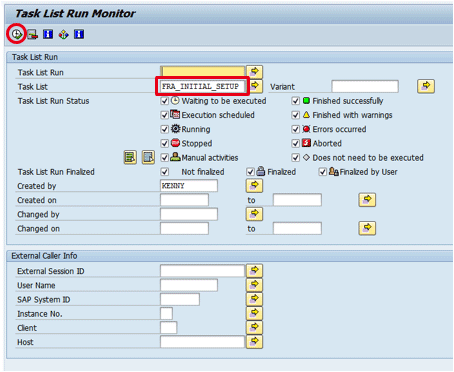
Task: Uncheck Execution scheduled status
Action: pos(165,115)
